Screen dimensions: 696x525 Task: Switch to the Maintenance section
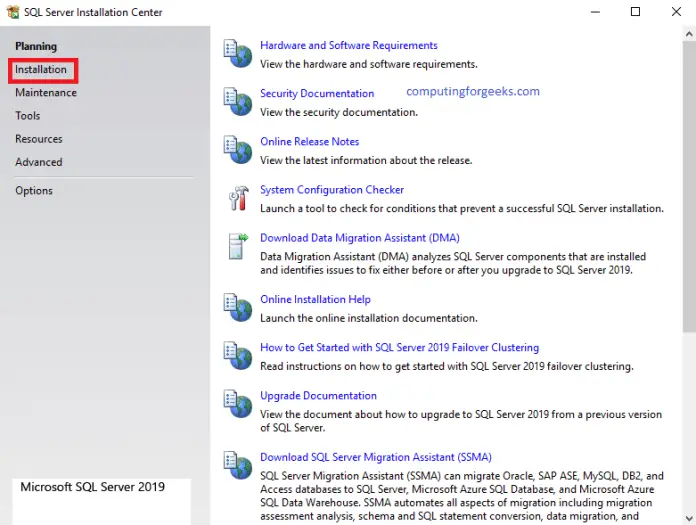click(x=46, y=93)
